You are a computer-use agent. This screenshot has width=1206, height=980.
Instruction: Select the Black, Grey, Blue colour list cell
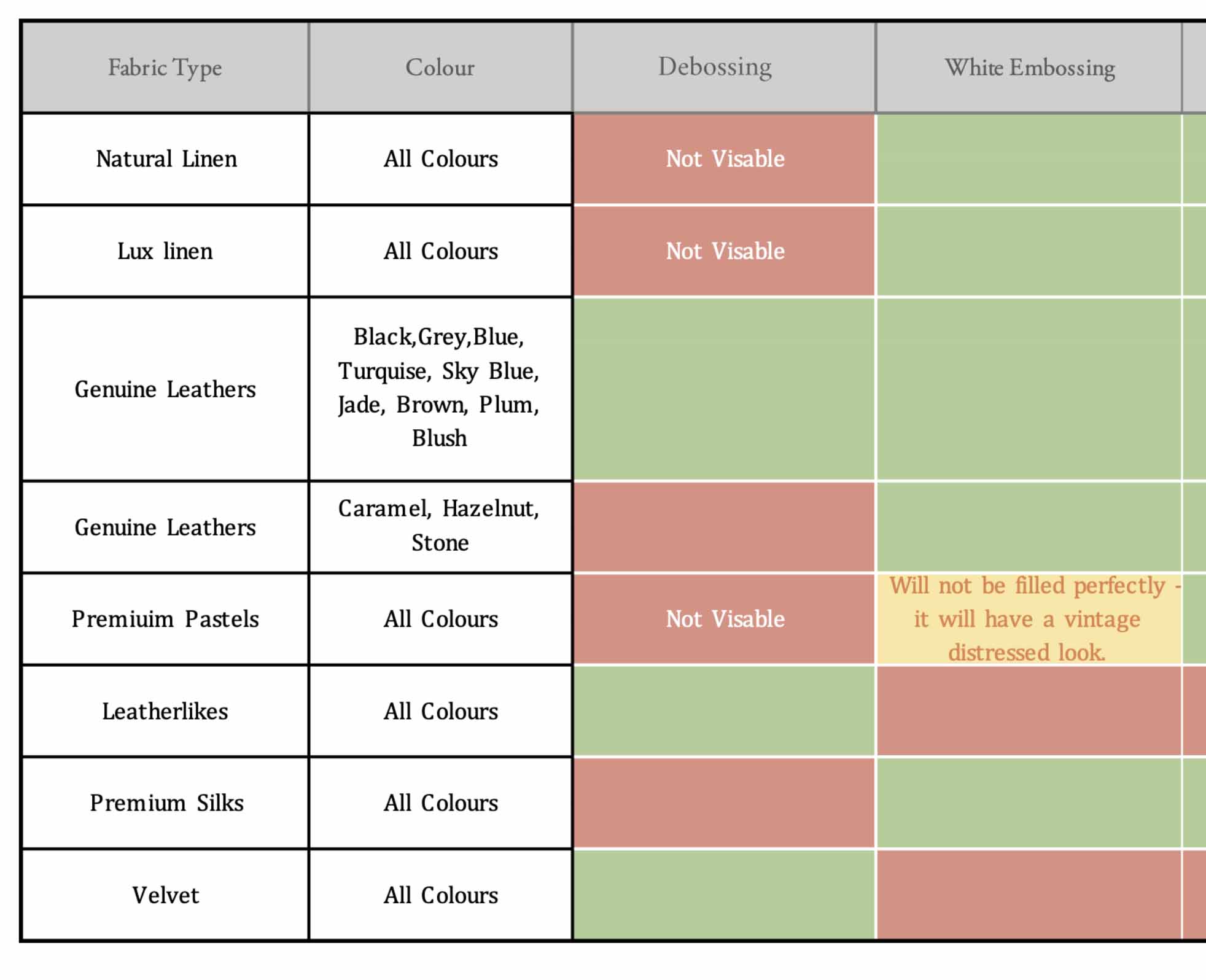[x=439, y=387]
